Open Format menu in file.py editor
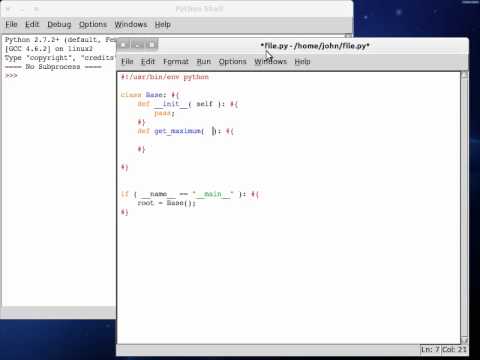 176,61
